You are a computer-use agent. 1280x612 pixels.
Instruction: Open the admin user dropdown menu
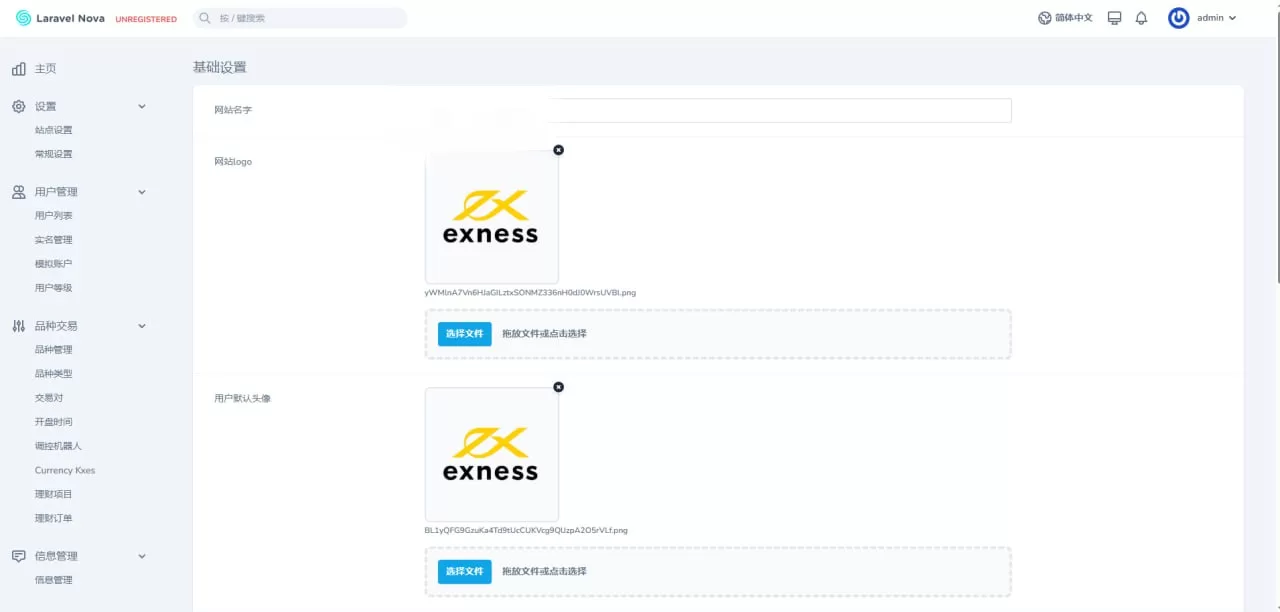(x=1216, y=18)
